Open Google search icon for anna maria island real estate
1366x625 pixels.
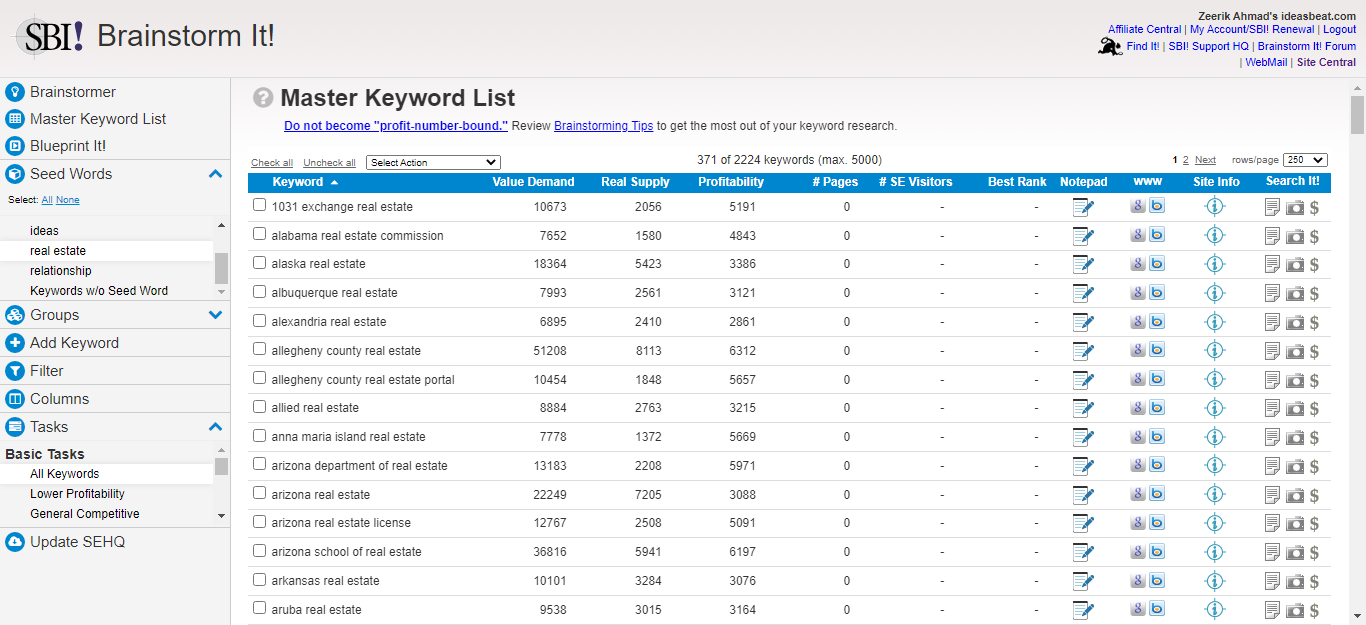[1137, 436]
